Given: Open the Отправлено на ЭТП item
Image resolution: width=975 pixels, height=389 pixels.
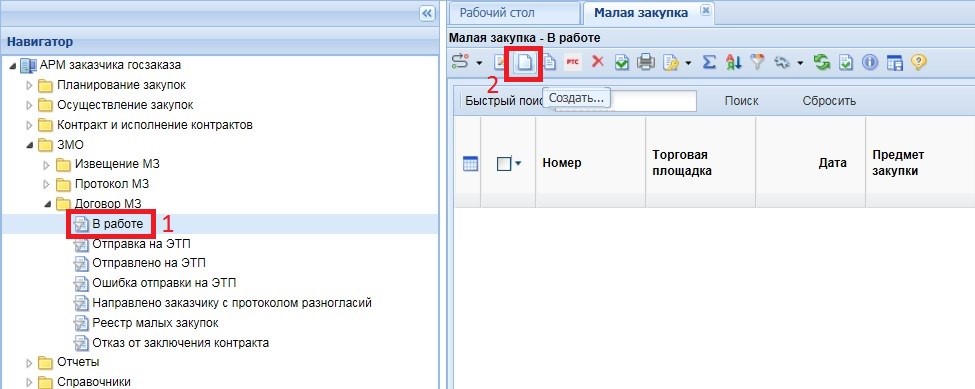Looking at the screenshot, I should pyautogui.click(x=149, y=263).
